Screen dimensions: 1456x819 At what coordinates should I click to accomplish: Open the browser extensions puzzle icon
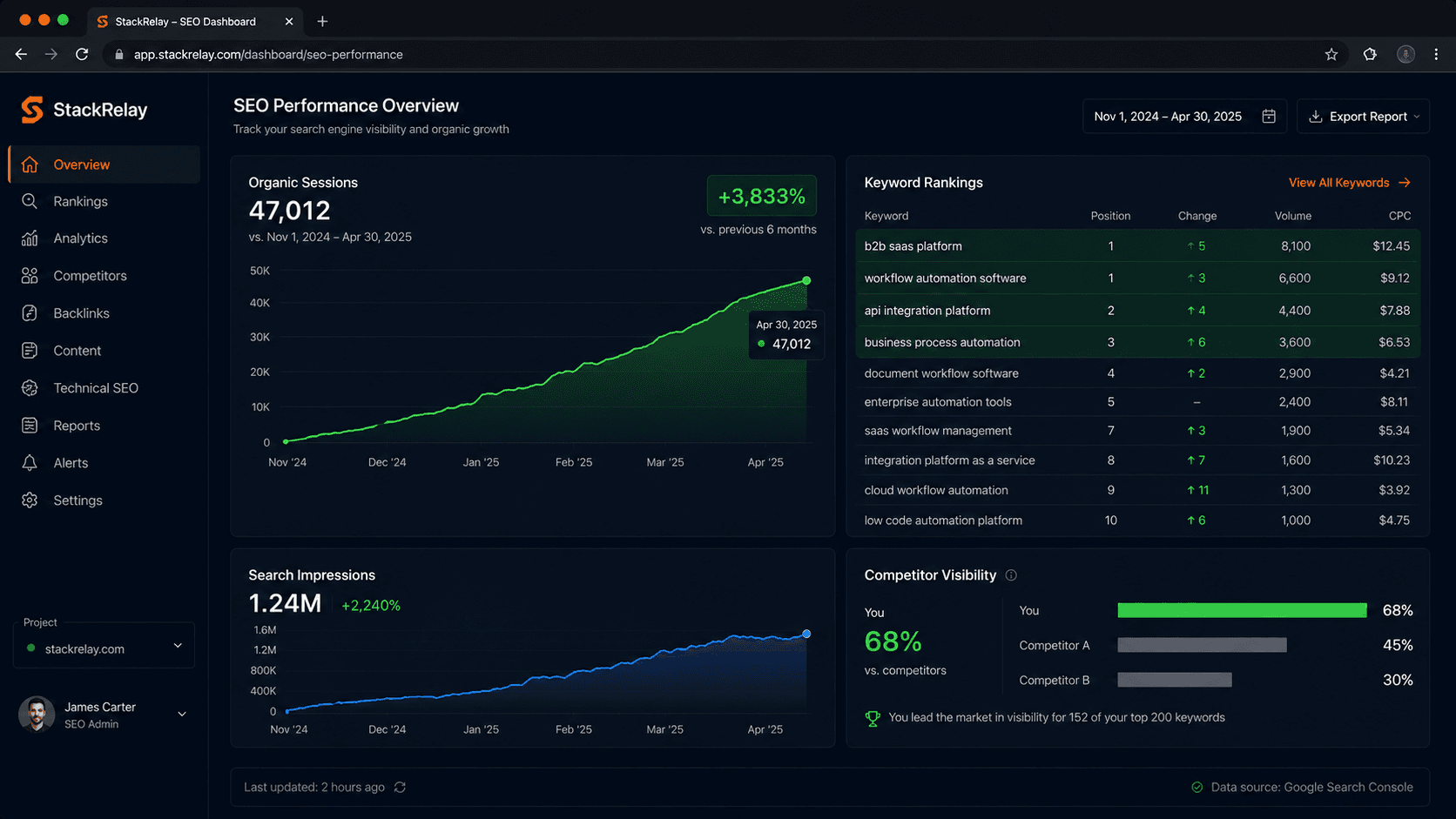[x=1370, y=54]
